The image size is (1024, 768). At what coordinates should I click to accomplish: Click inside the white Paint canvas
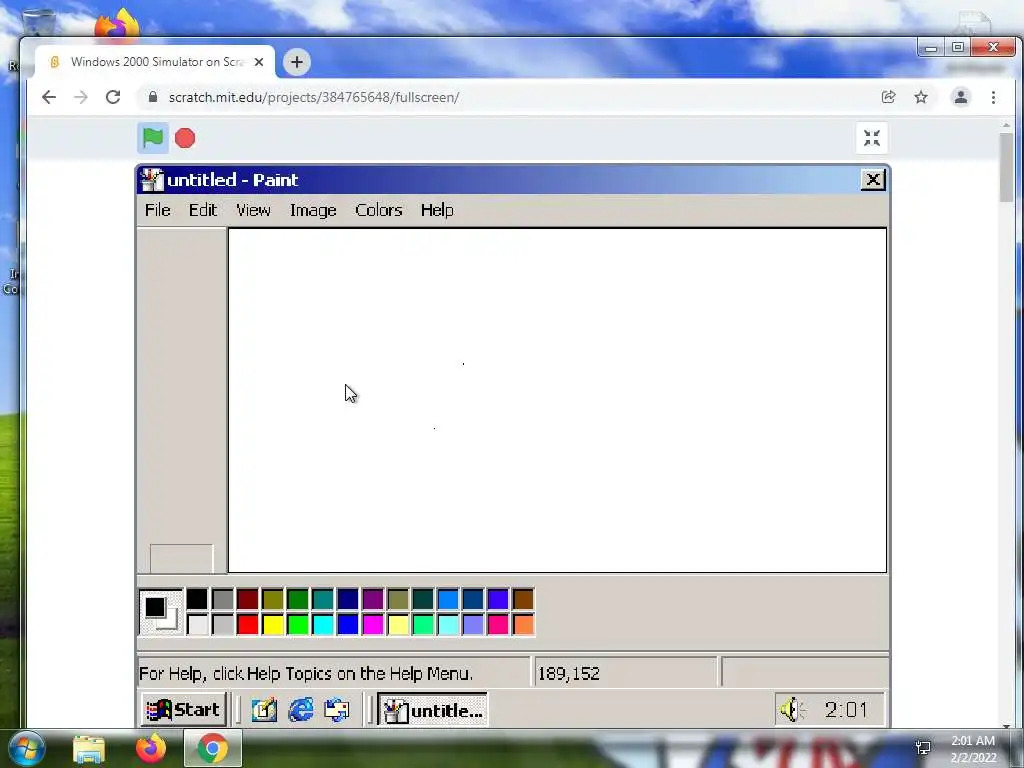click(x=557, y=400)
